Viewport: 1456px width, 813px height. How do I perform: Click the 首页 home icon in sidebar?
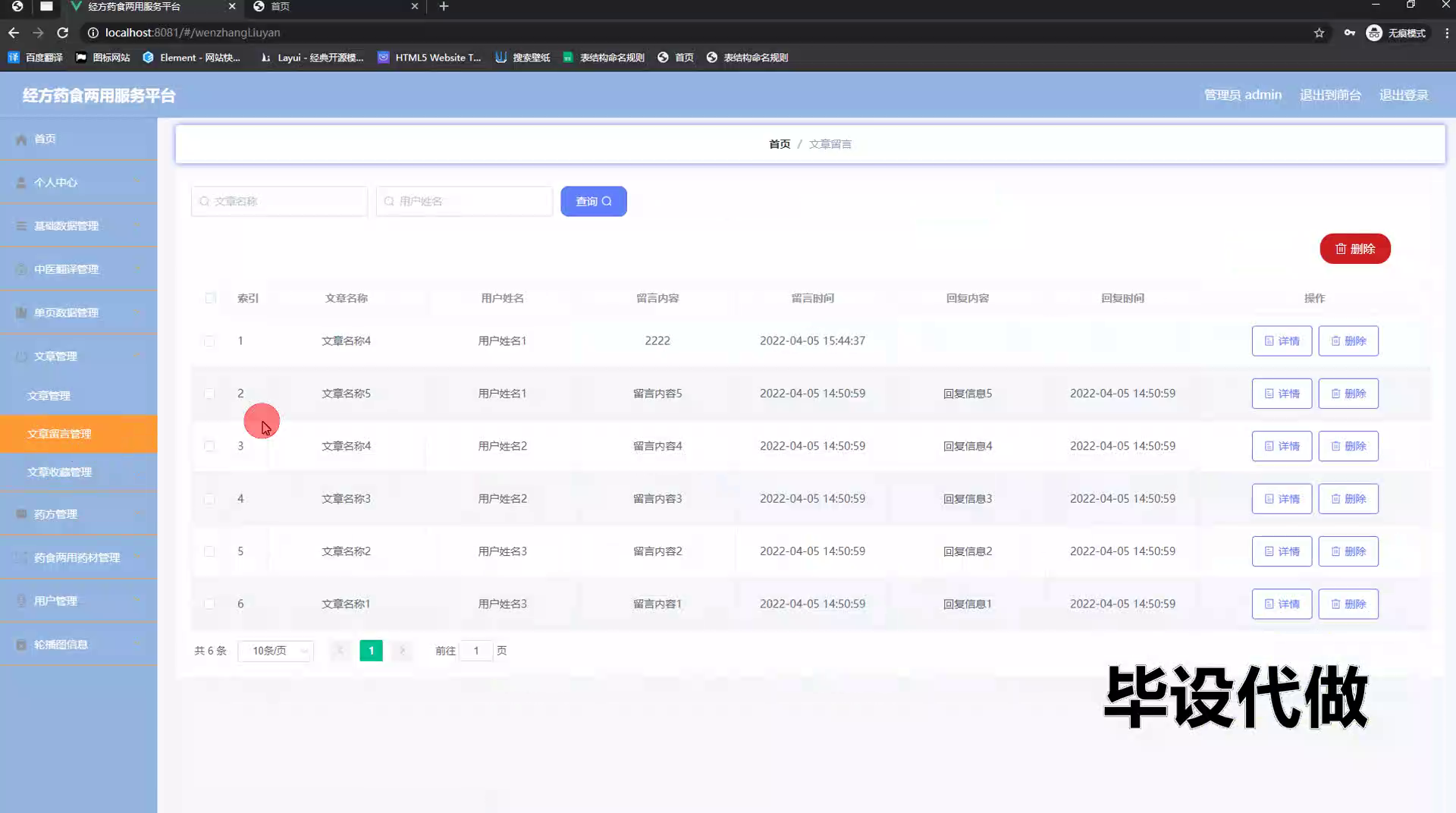point(21,140)
